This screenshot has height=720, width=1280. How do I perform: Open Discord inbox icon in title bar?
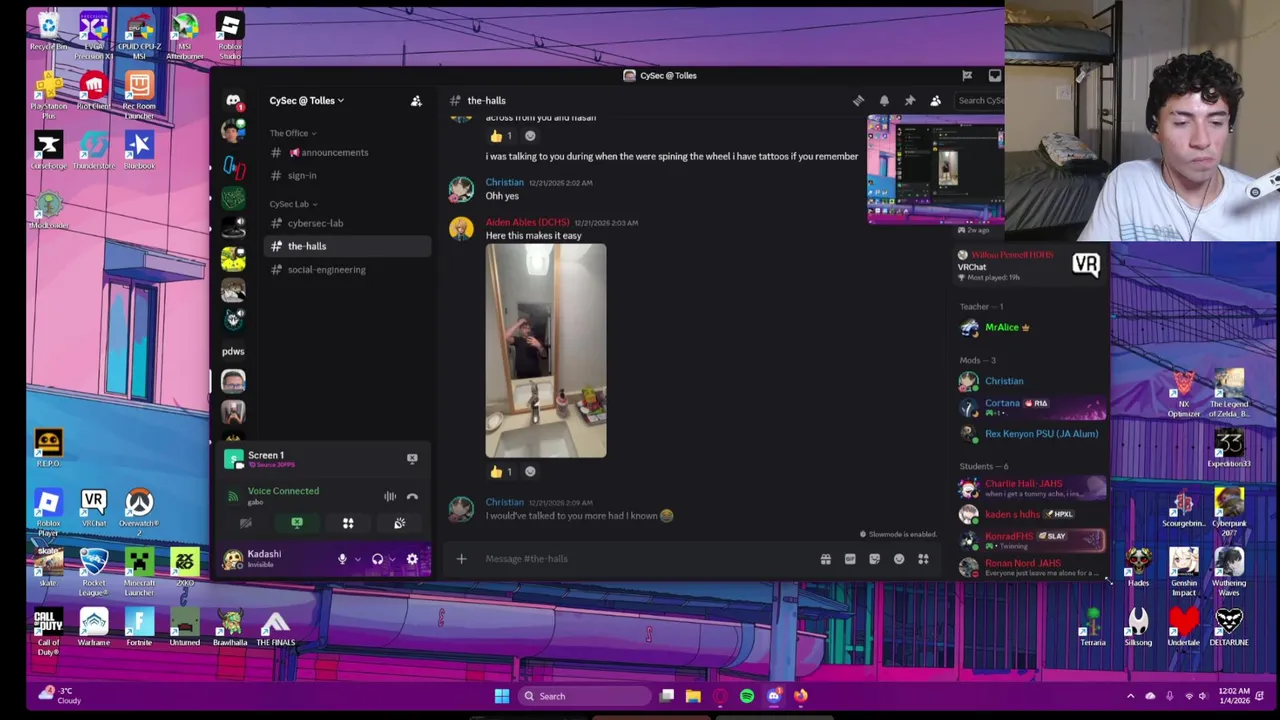[995, 76]
